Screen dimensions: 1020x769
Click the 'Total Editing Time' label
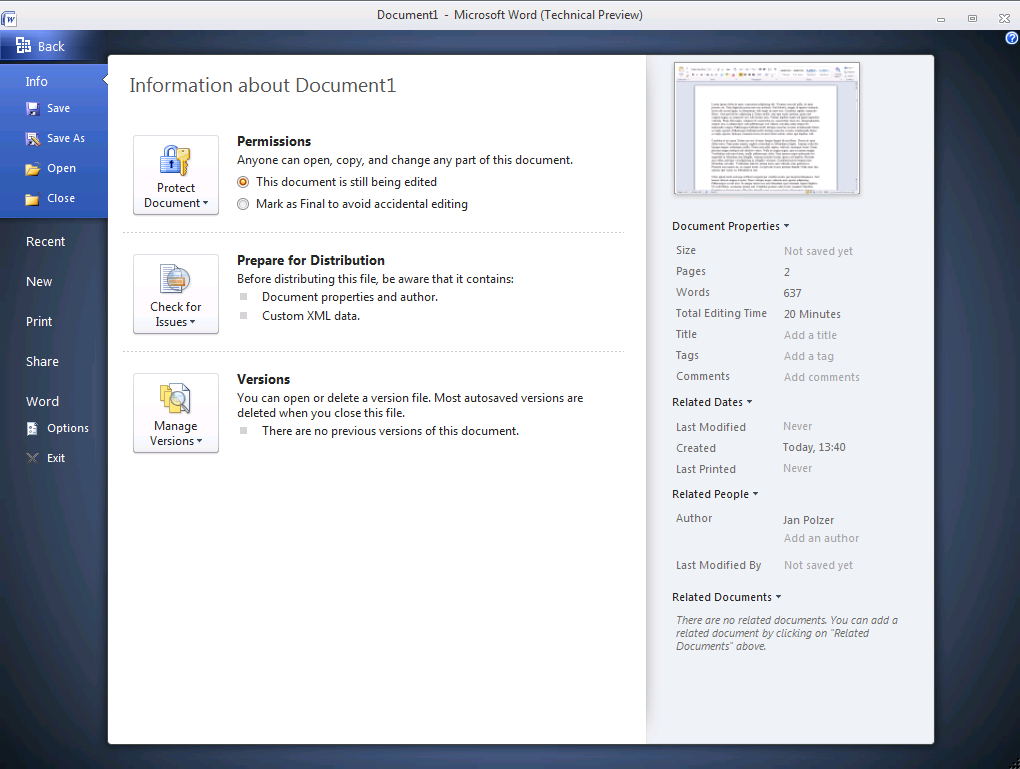pos(721,313)
